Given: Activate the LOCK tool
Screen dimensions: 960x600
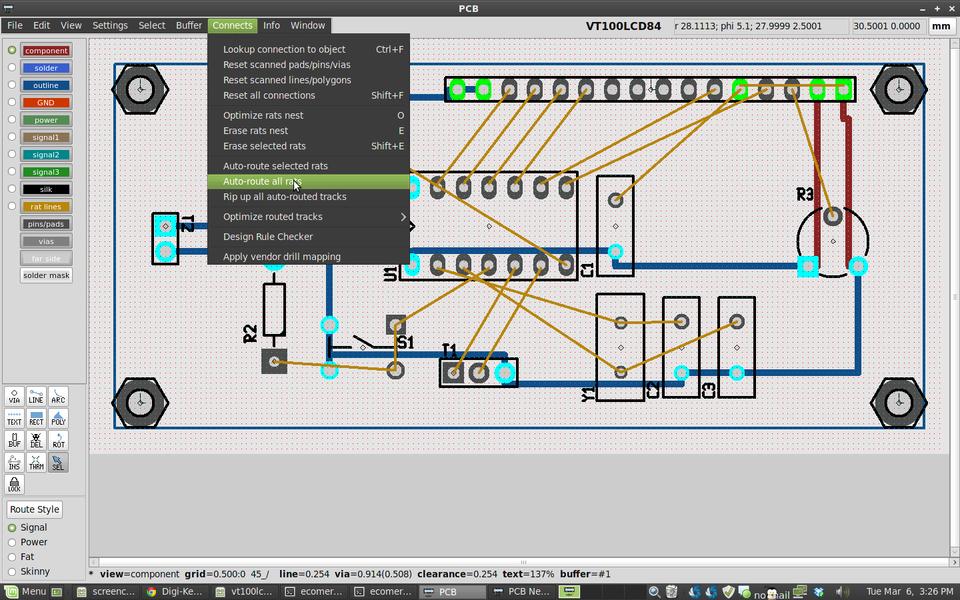Looking at the screenshot, I should pos(14,484).
